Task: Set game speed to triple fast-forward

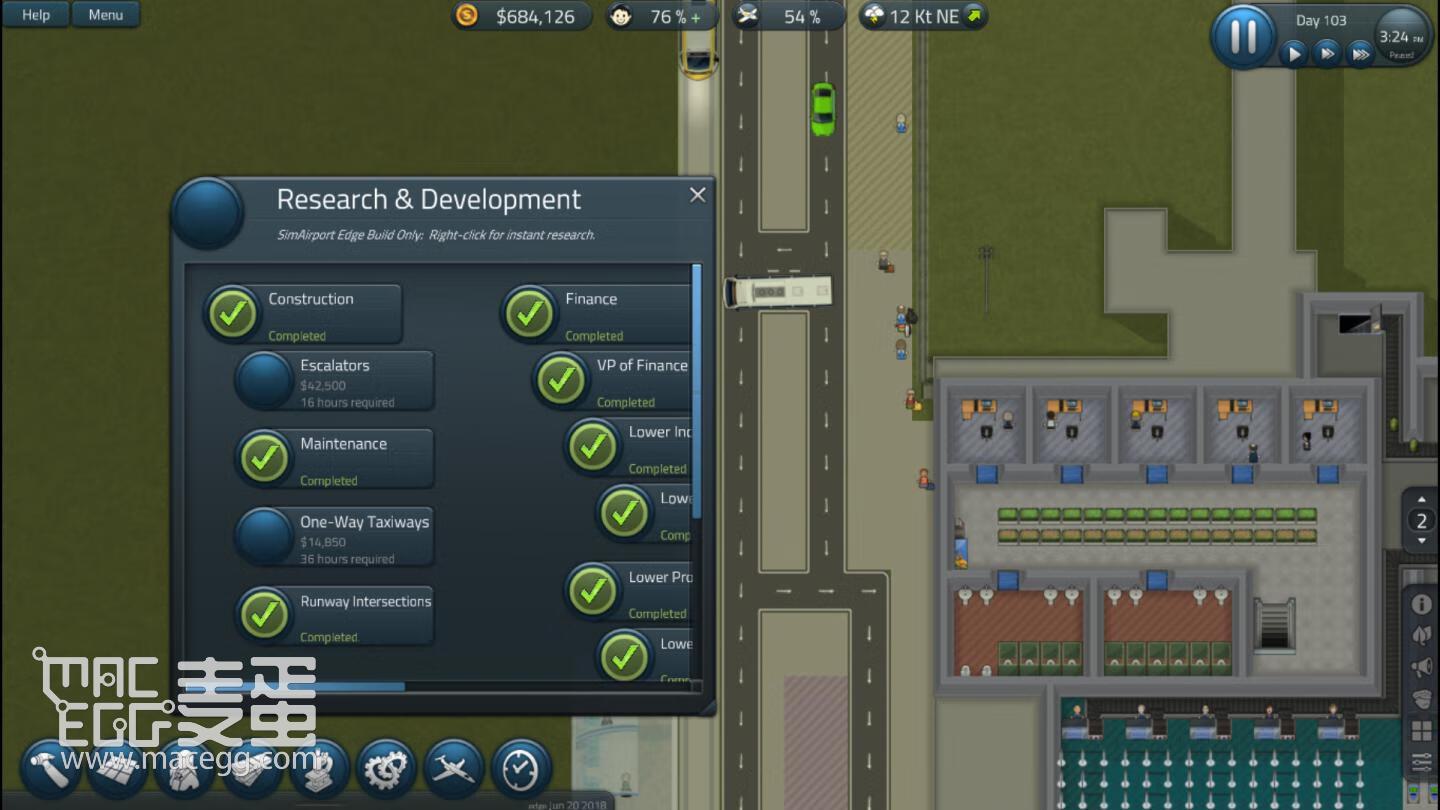Action: tap(1359, 53)
